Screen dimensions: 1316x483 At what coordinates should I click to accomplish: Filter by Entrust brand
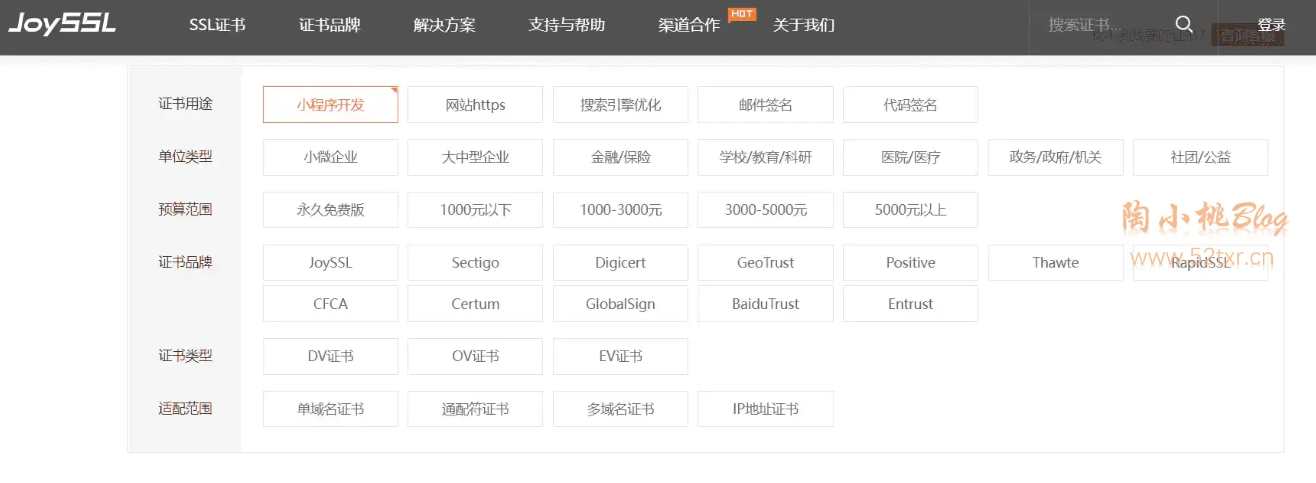coord(910,304)
